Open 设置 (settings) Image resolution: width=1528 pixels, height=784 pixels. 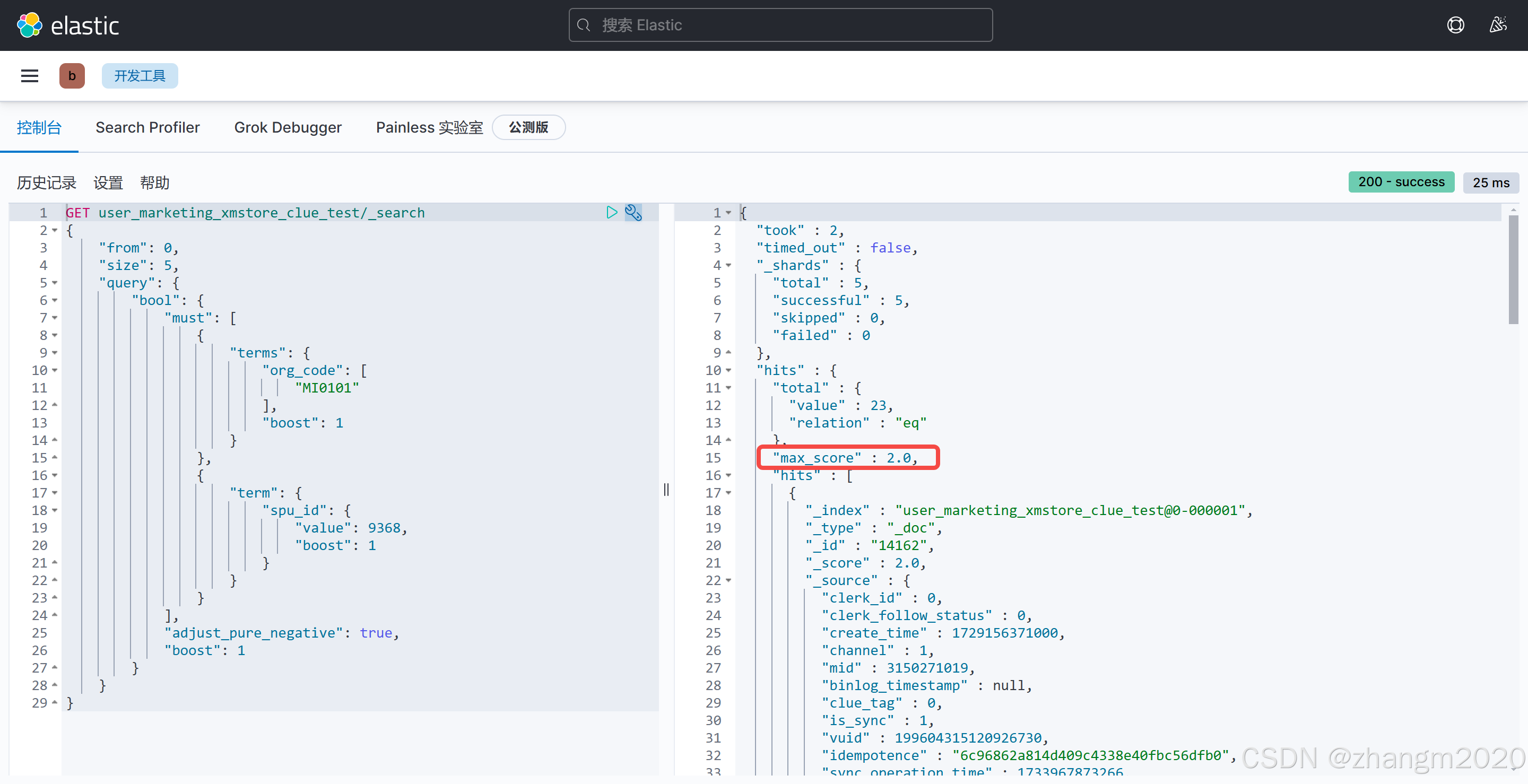(x=108, y=182)
